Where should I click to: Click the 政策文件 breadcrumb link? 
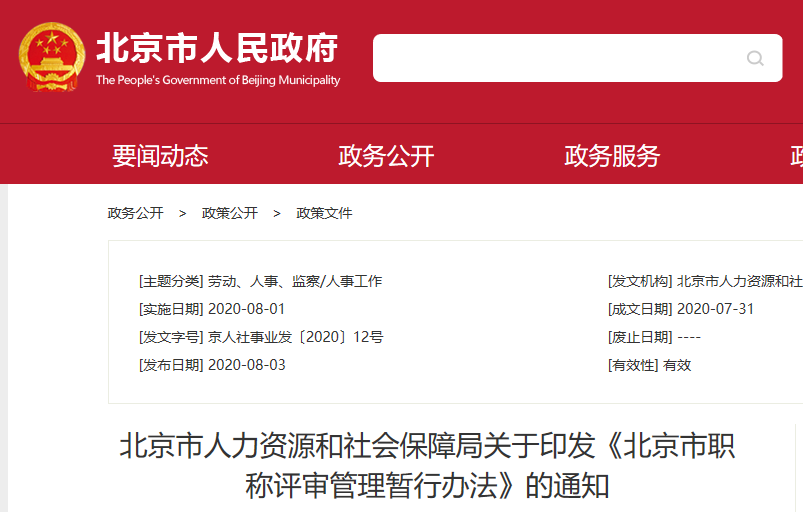[x=324, y=213]
